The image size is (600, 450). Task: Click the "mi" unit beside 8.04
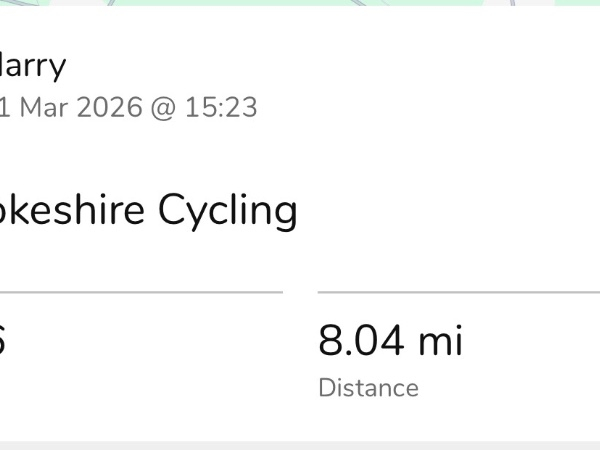pos(441,340)
